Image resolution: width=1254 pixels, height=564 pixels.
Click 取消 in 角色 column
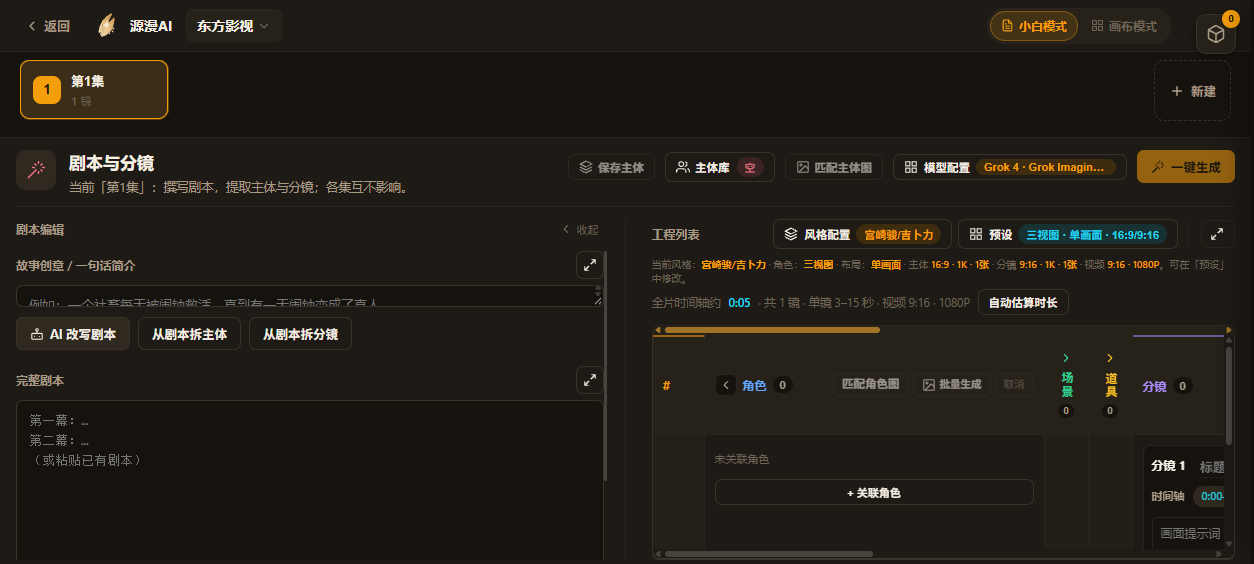[1014, 384]
